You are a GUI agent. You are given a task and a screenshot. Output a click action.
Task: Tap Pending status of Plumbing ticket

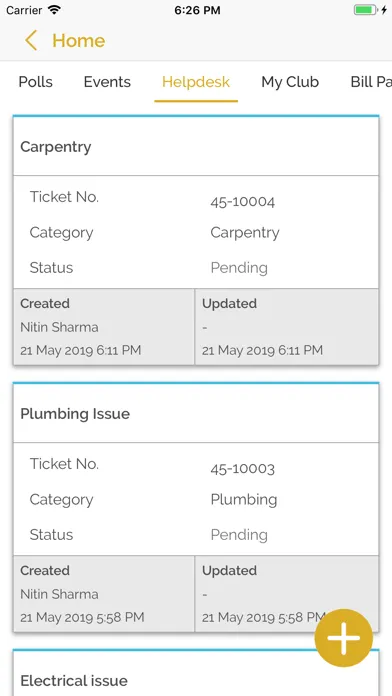(x=239, y=534)
